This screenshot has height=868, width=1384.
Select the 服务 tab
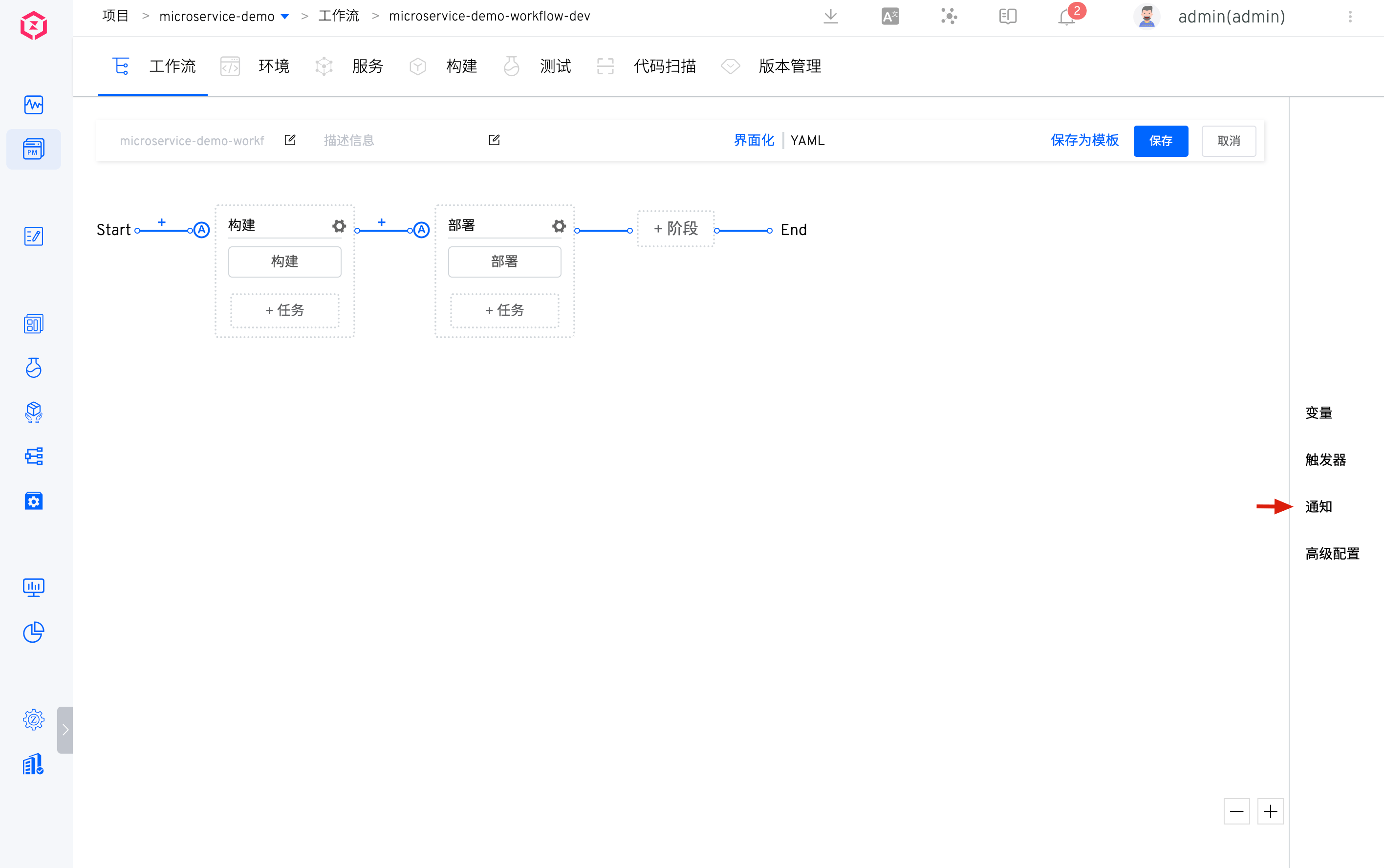tap(349, 66)
